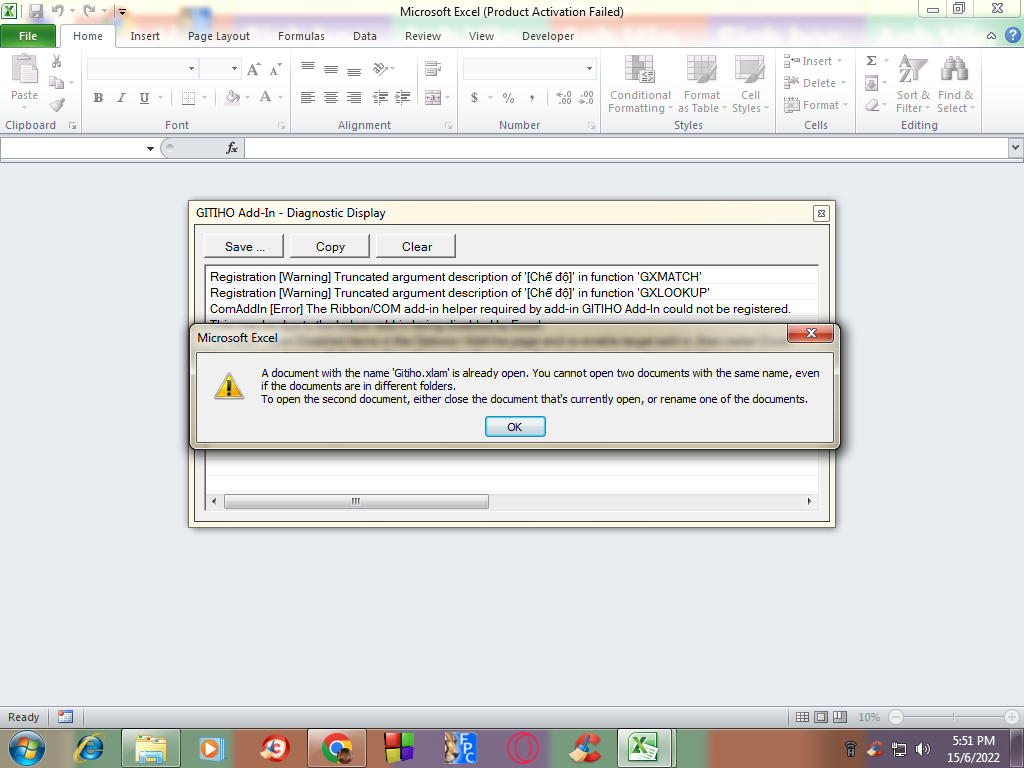Open the font name dropdown
The height and width of the screenshot is (768, 1024).
[x=191, y=69]
